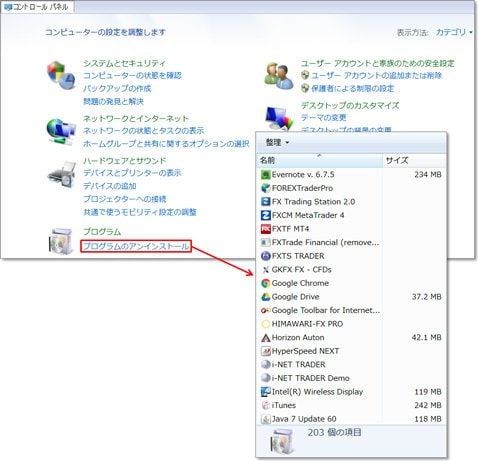Click ユーザー アカウントの追加または削除 link

(x=376, y=76)
